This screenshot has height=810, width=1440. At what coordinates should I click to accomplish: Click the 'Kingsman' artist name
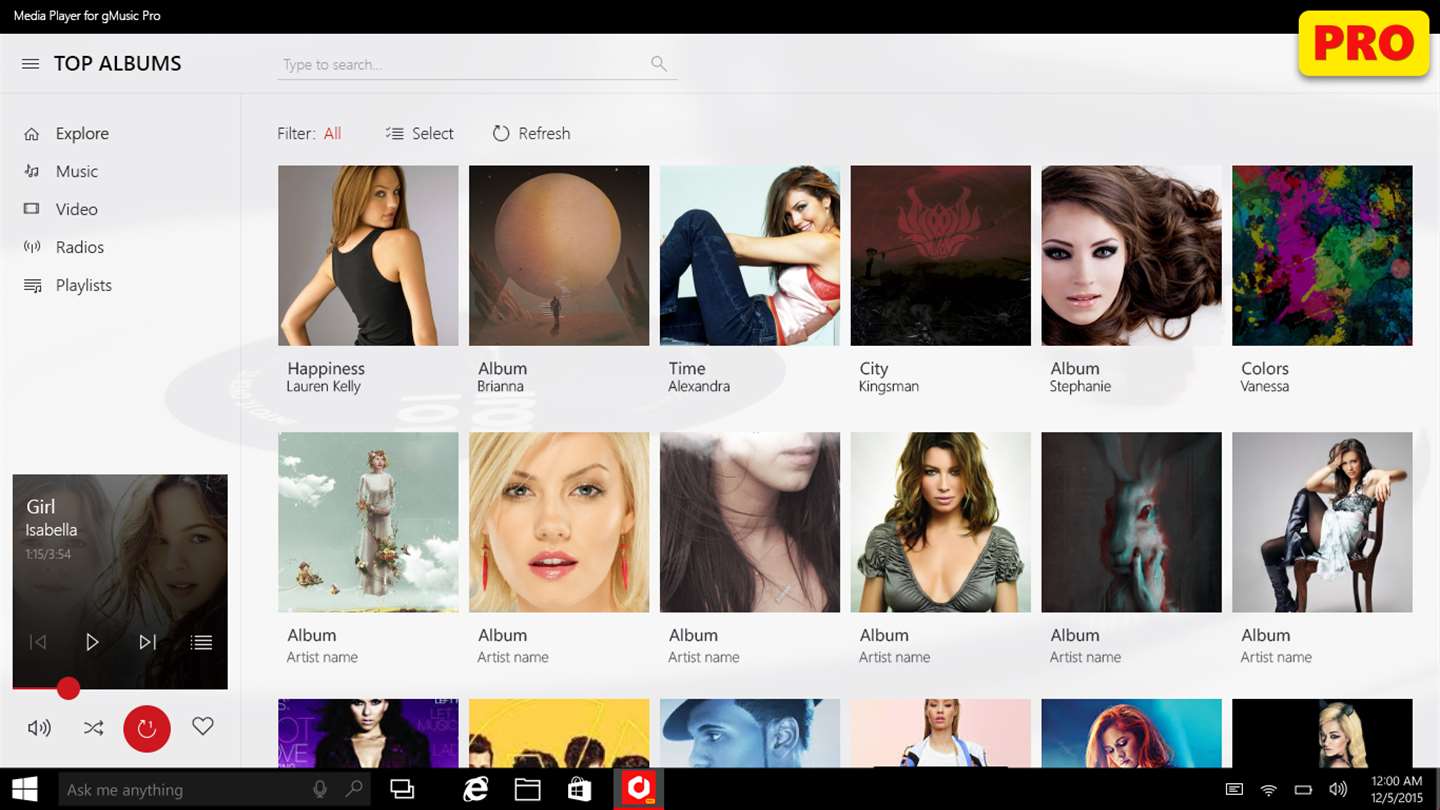pyautogui.click(x=889, y=387)
